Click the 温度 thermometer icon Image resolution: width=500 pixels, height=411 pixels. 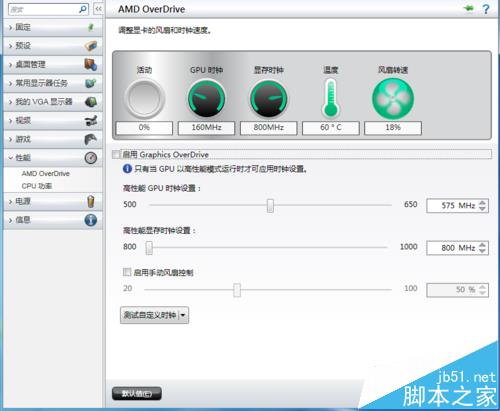[330, 98]
